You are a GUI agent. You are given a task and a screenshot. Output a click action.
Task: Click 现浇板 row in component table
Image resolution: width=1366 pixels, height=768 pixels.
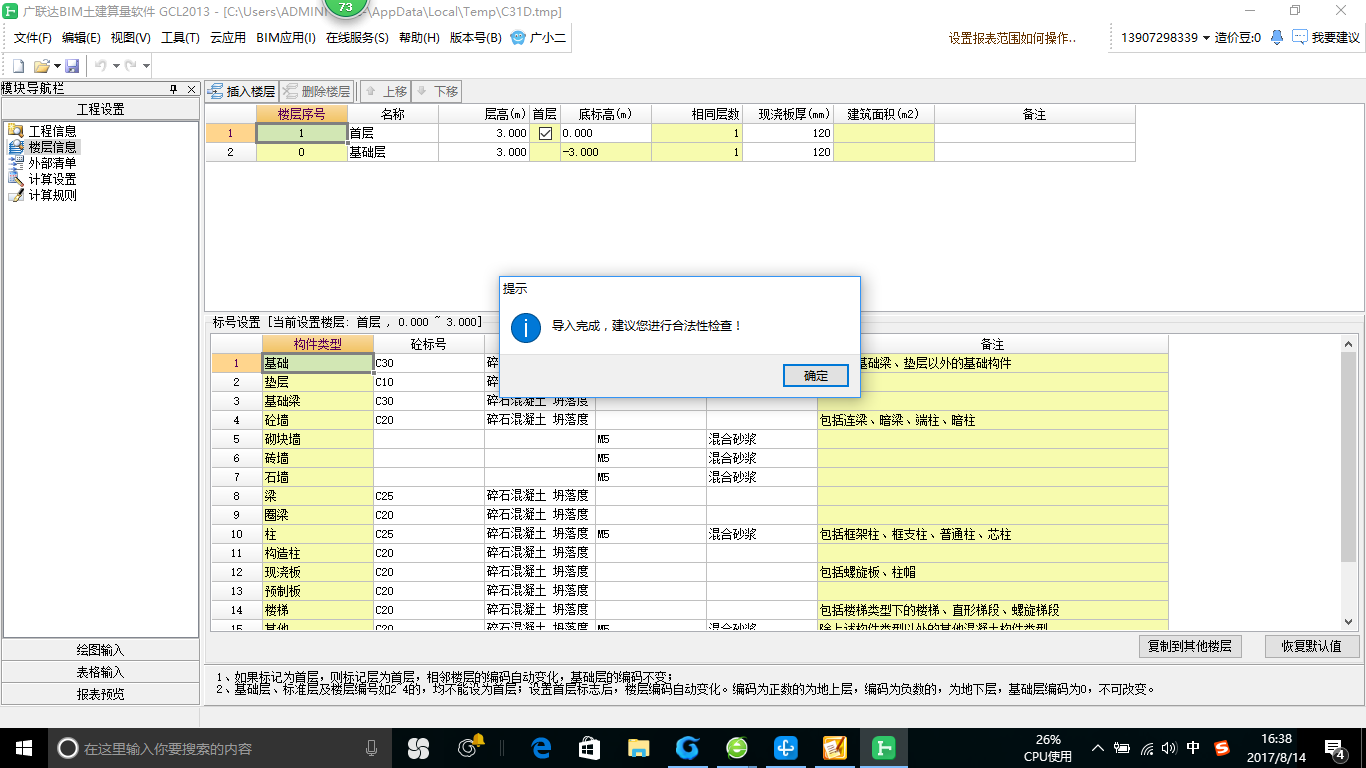(689, 572)
